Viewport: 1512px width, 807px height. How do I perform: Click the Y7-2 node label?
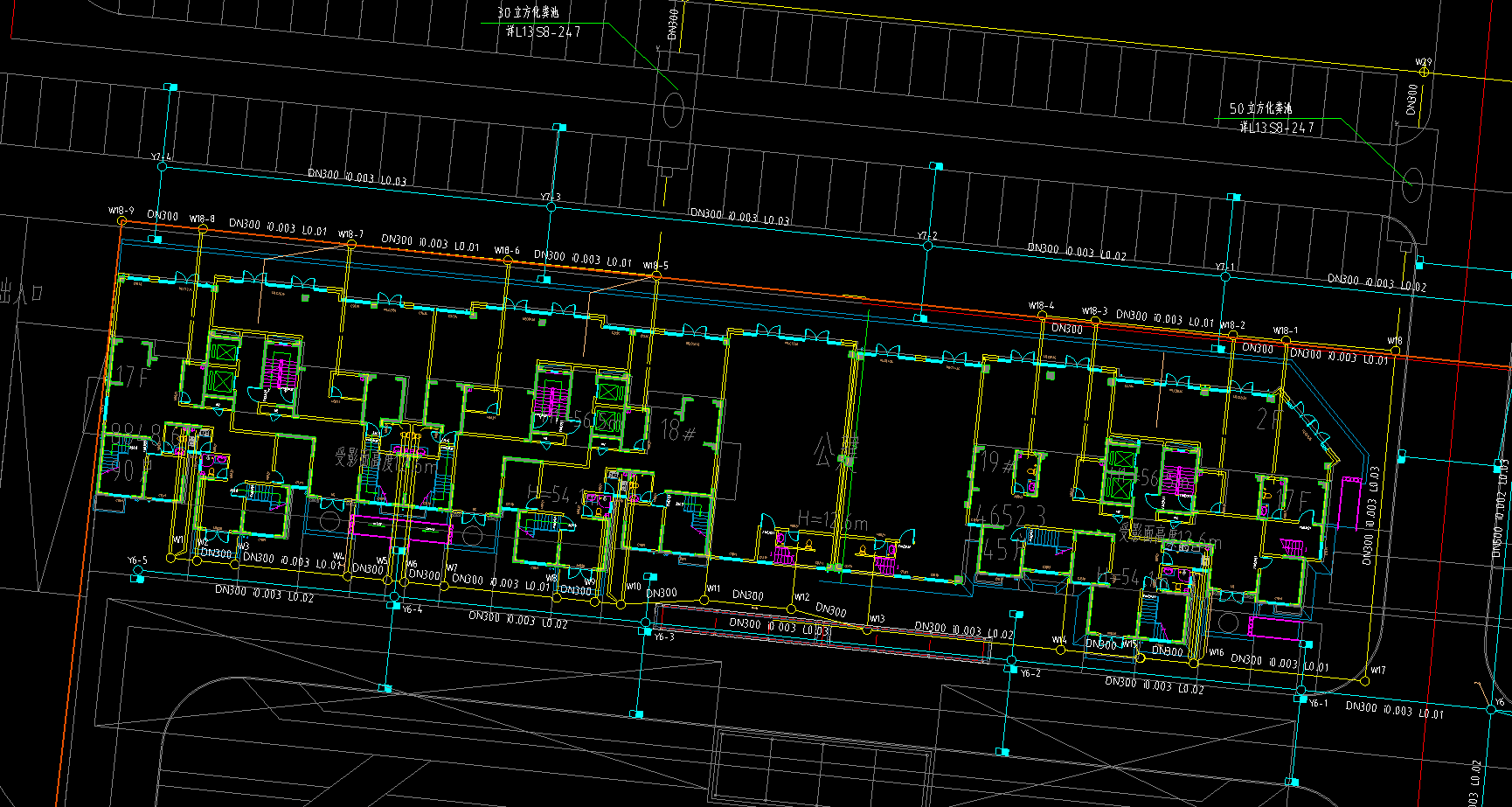coord(927,236)
